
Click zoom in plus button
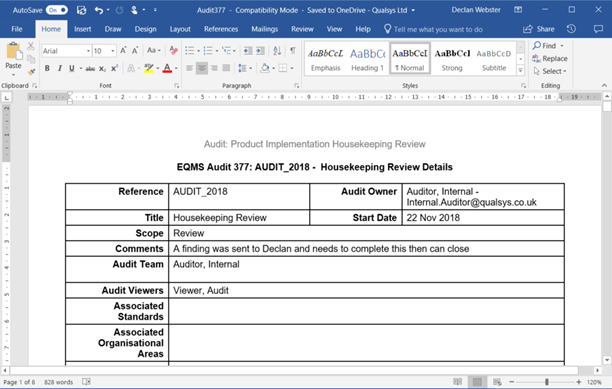[579, 382]
